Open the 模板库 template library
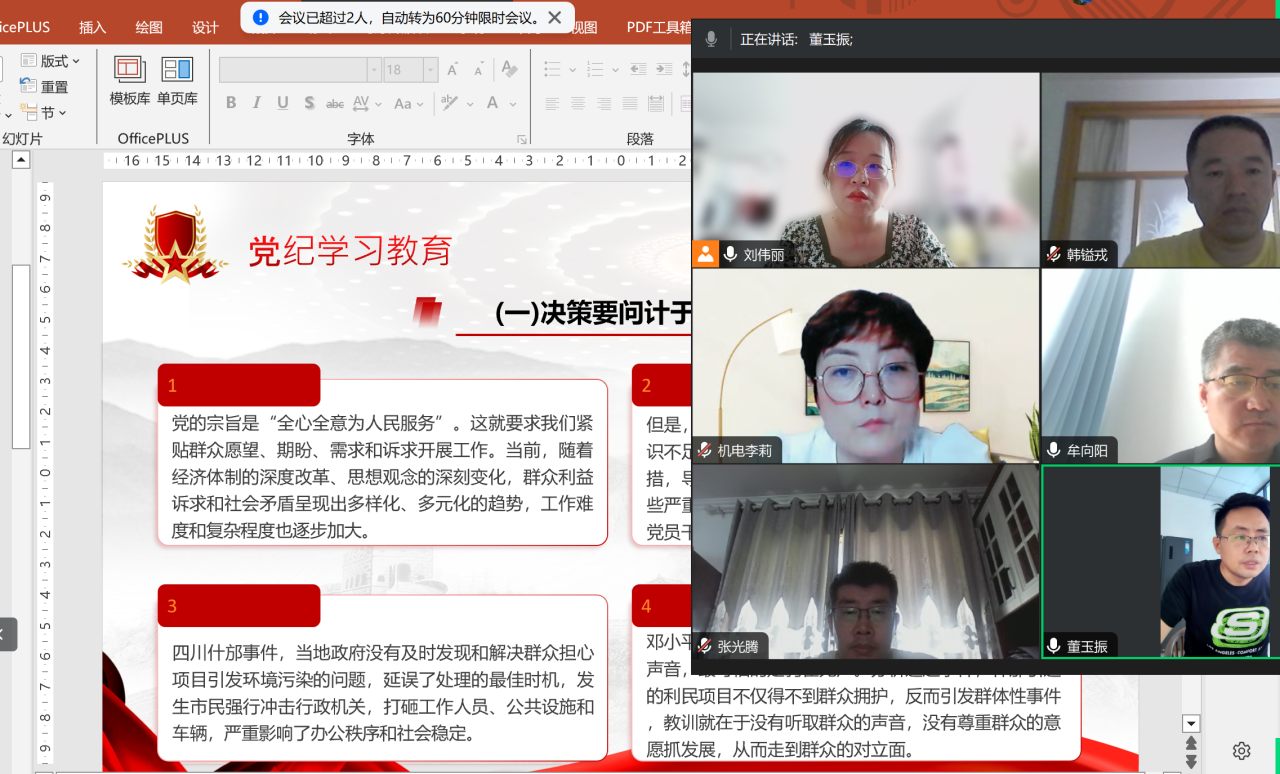 [130, 80]
